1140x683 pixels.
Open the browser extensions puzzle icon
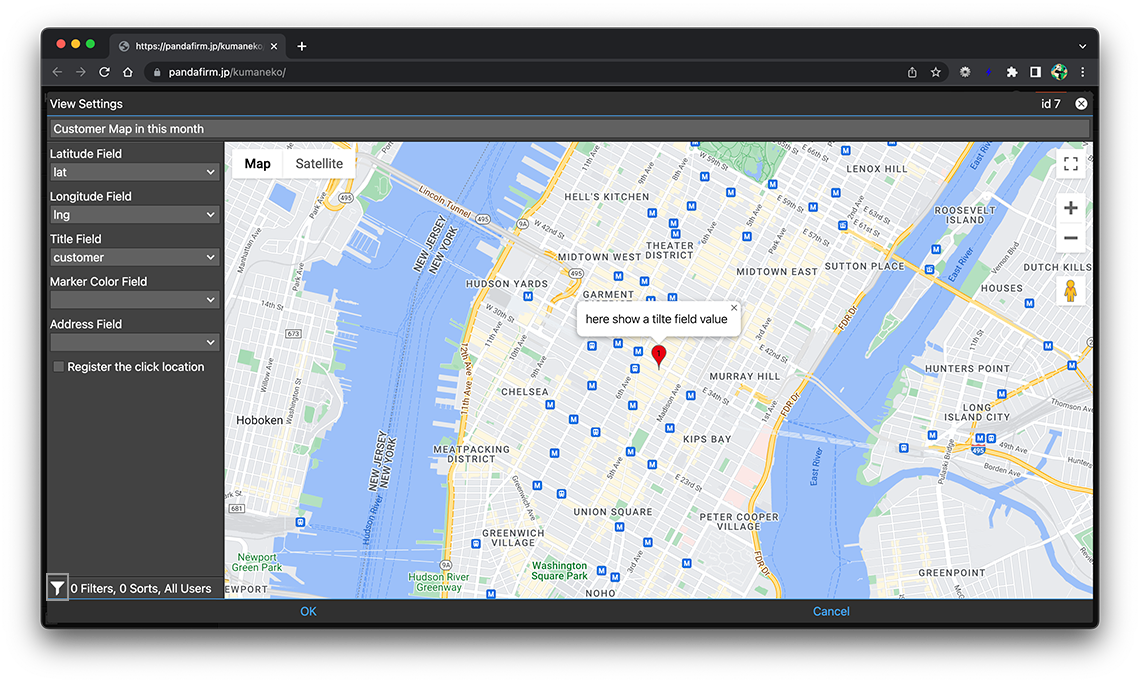pos(1012,72)
